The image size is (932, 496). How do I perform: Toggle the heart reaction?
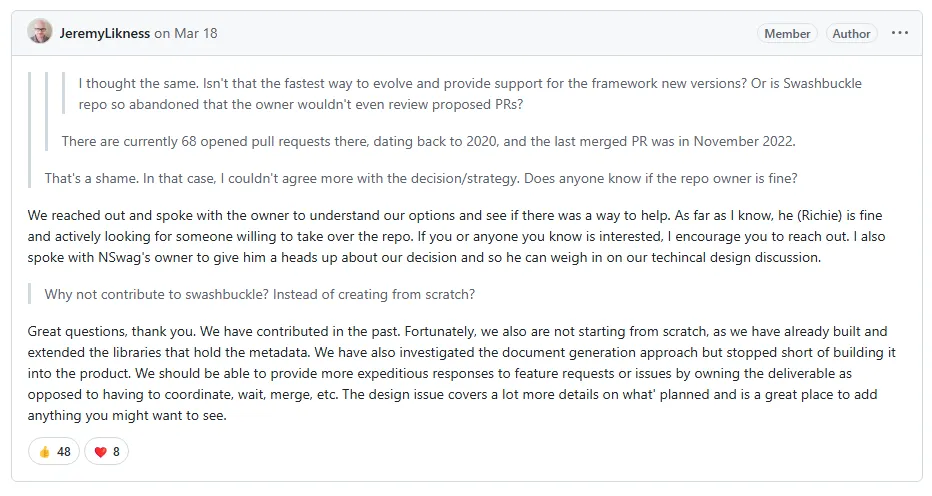pos(100,451)
